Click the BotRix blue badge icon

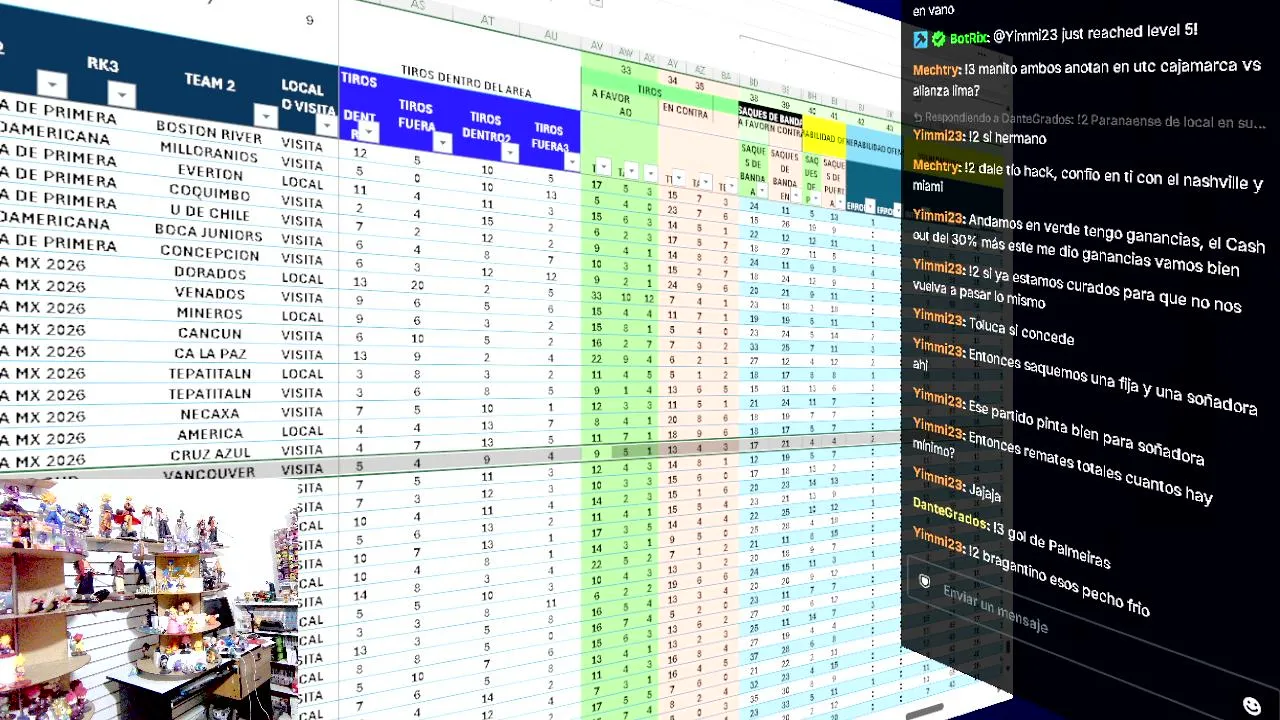[921, 39]
